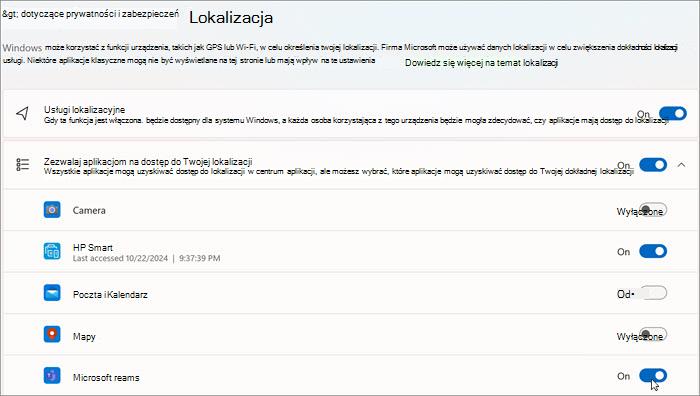The image size is (700, 396).
Task: Select the Usługi lokalizacyjne title text
Action: point(84,109)
